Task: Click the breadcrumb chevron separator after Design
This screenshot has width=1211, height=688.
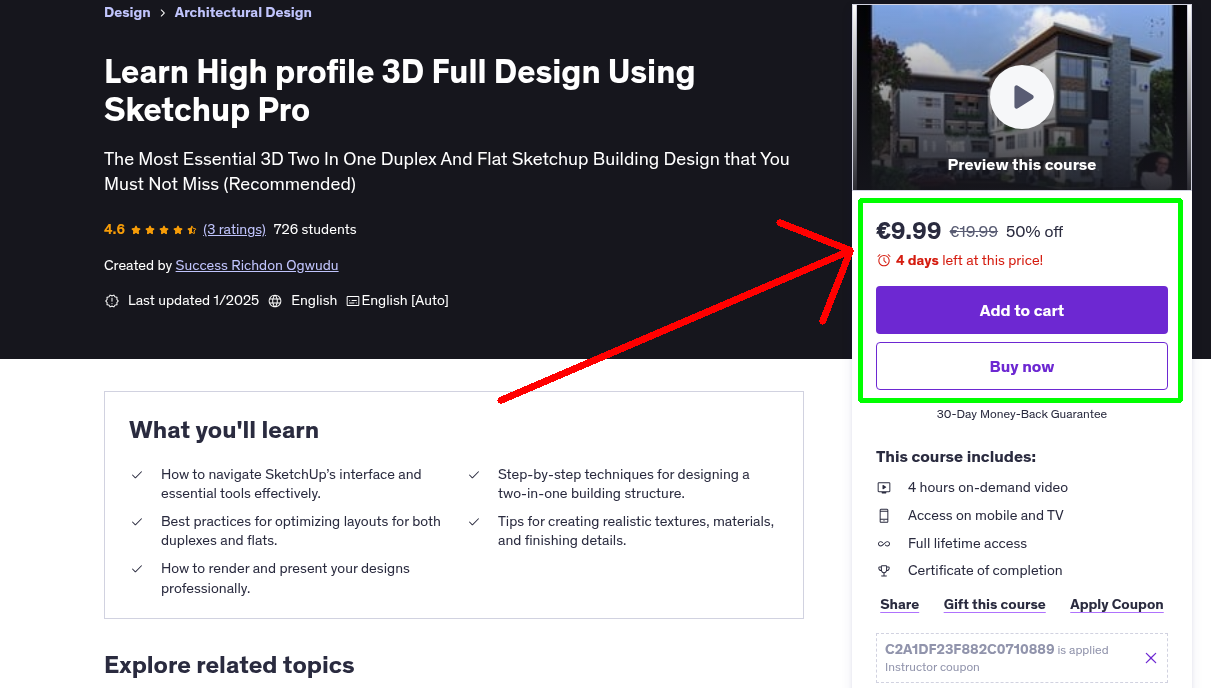Action: 162,13
